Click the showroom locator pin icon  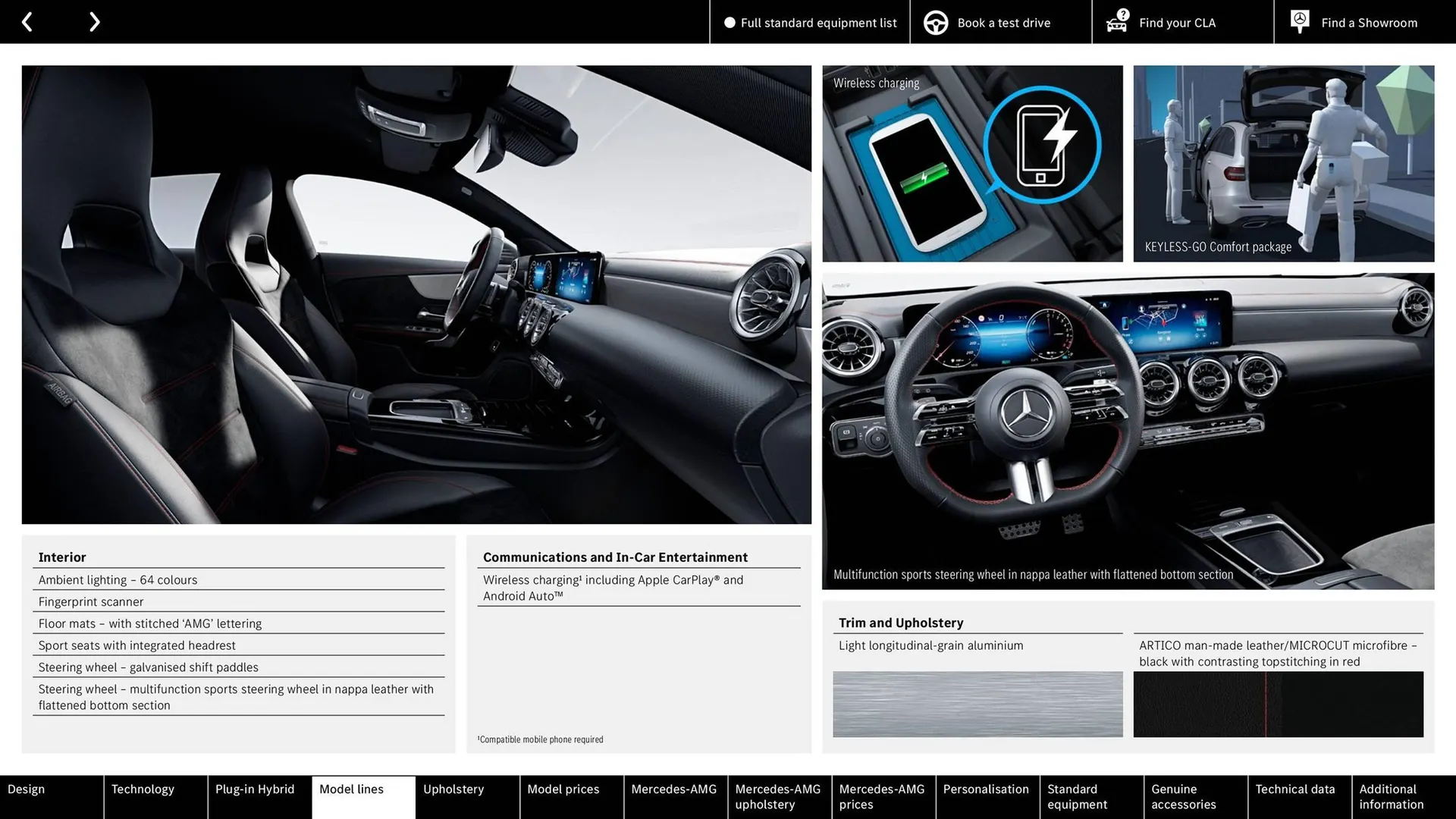tap(1299, 20)
